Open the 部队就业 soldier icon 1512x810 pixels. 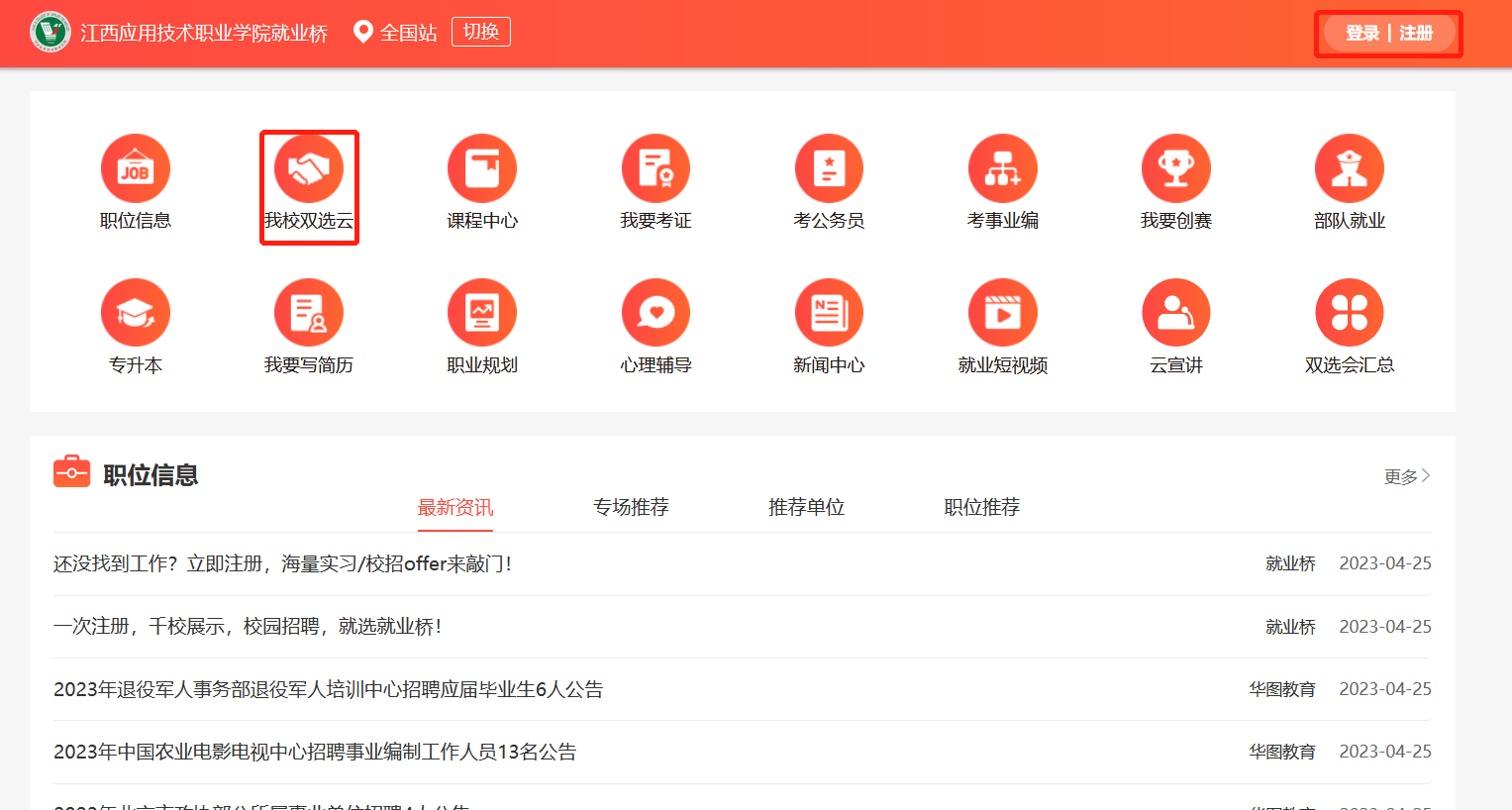(x=1350, y=168)
